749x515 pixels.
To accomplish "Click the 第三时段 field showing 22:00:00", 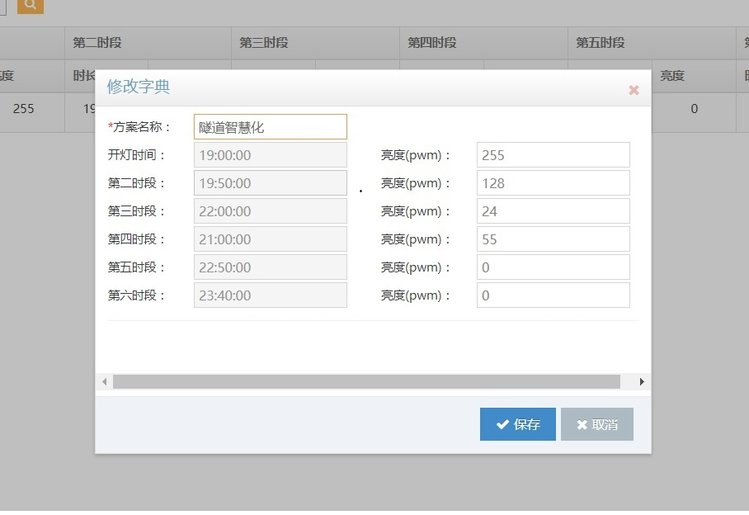I will coord(270,211).
